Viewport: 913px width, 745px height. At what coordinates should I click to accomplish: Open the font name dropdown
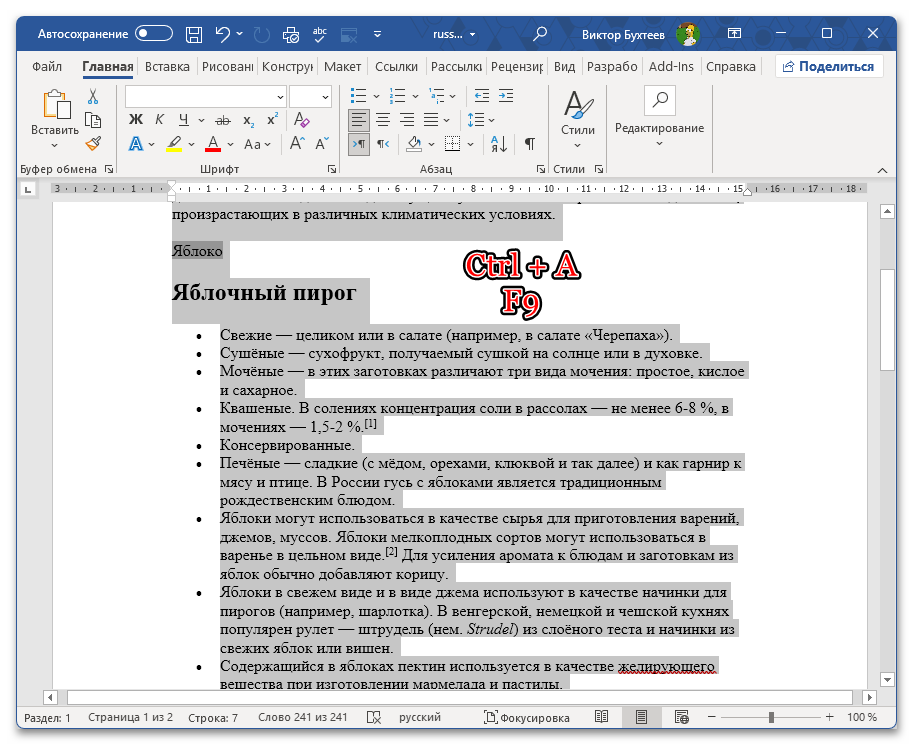tap(280, 97)
